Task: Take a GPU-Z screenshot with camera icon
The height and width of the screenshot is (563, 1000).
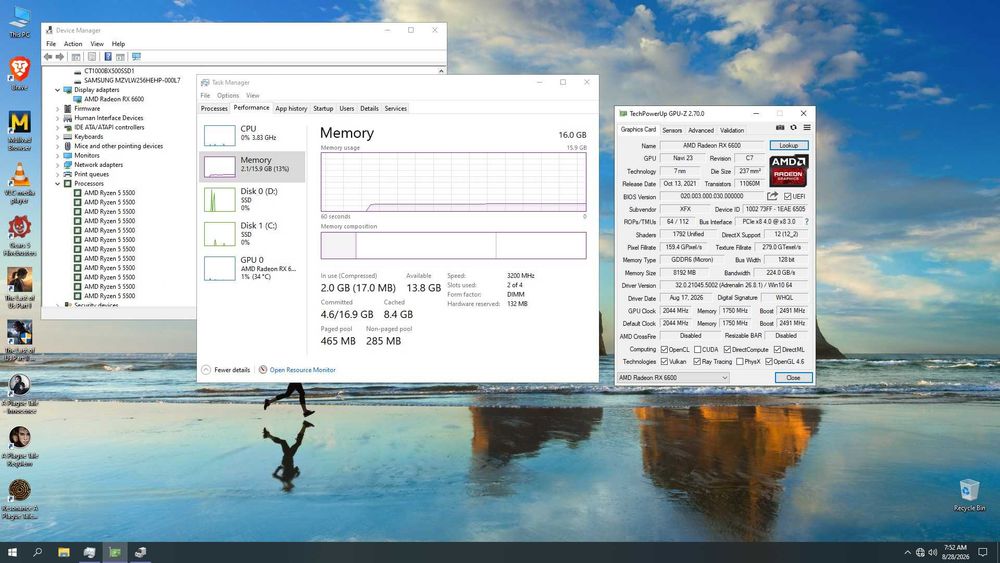Action: coord(779,128)
